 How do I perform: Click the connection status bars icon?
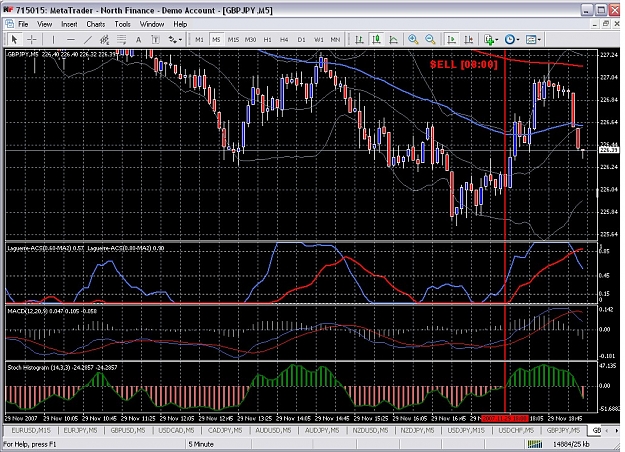coord(535,444)
